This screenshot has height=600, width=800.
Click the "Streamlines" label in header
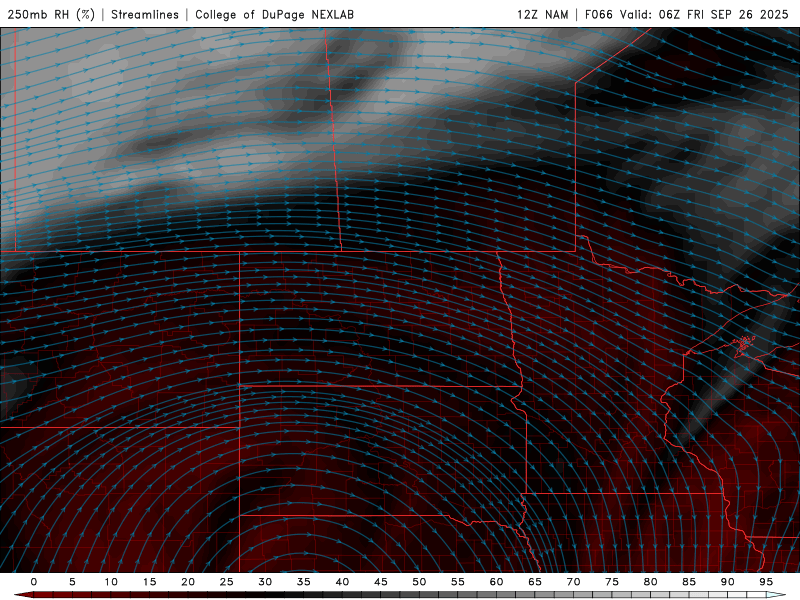tap(145, 14)
